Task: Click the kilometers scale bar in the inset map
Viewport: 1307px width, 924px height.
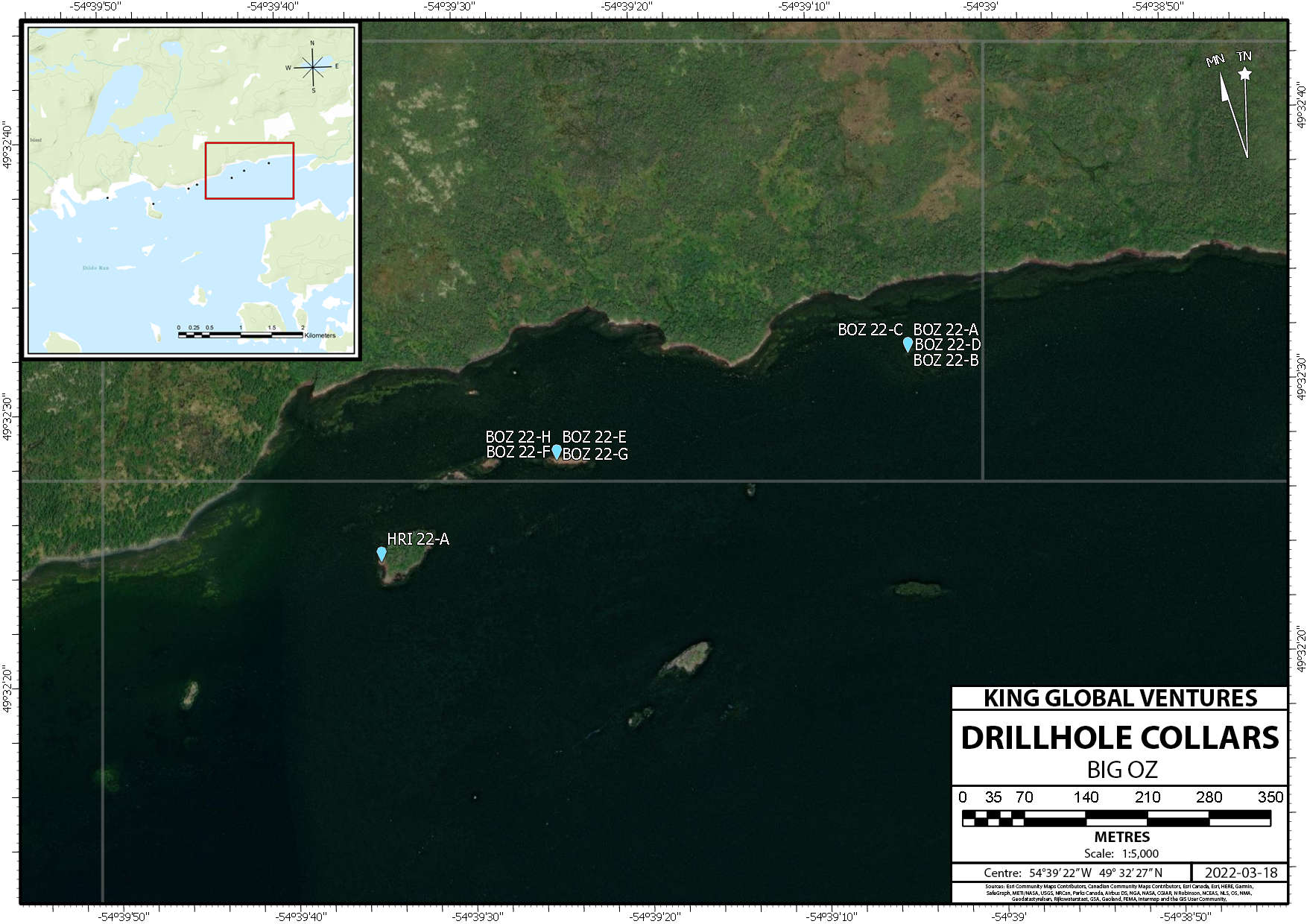Action: (x=240, y=335)
